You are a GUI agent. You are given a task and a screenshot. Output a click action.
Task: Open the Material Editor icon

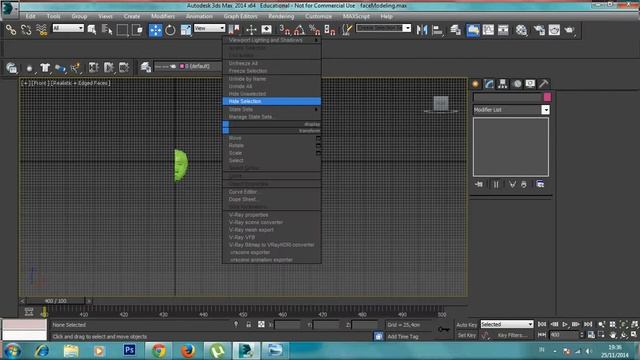tap(521, 30)
